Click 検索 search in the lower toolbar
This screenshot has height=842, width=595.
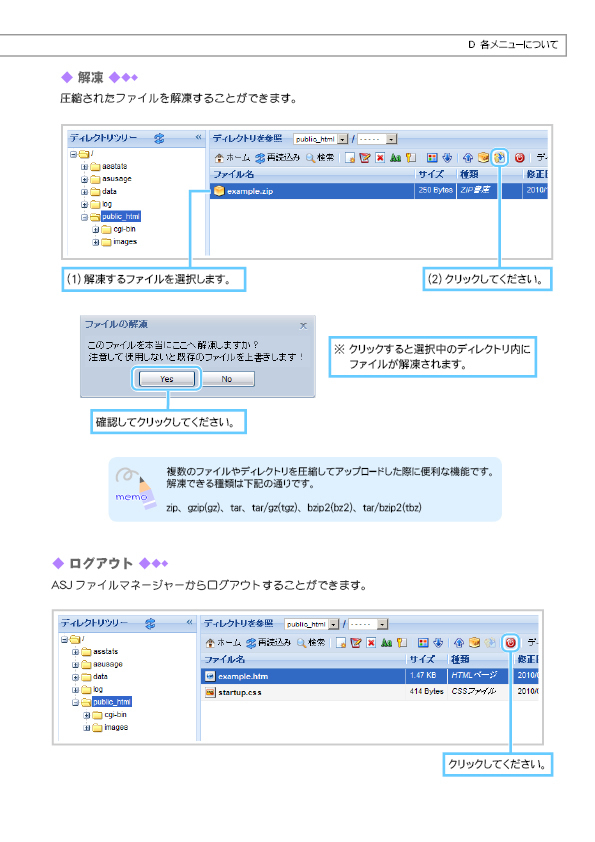(x=311, y=642)
